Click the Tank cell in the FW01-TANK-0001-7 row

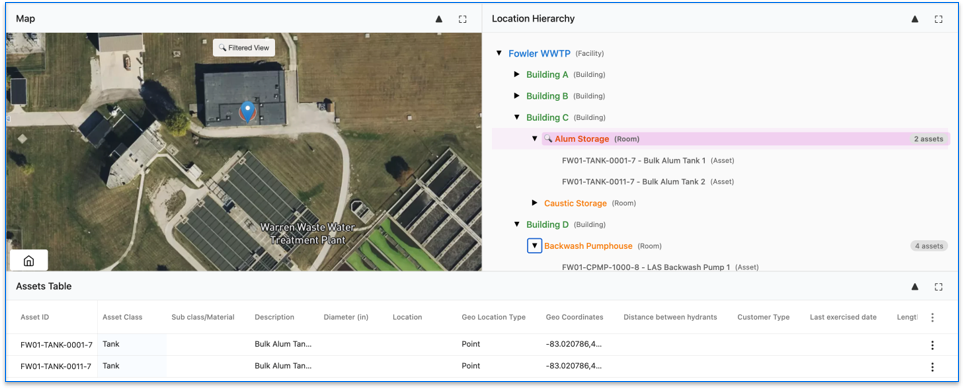click(111, 344)
